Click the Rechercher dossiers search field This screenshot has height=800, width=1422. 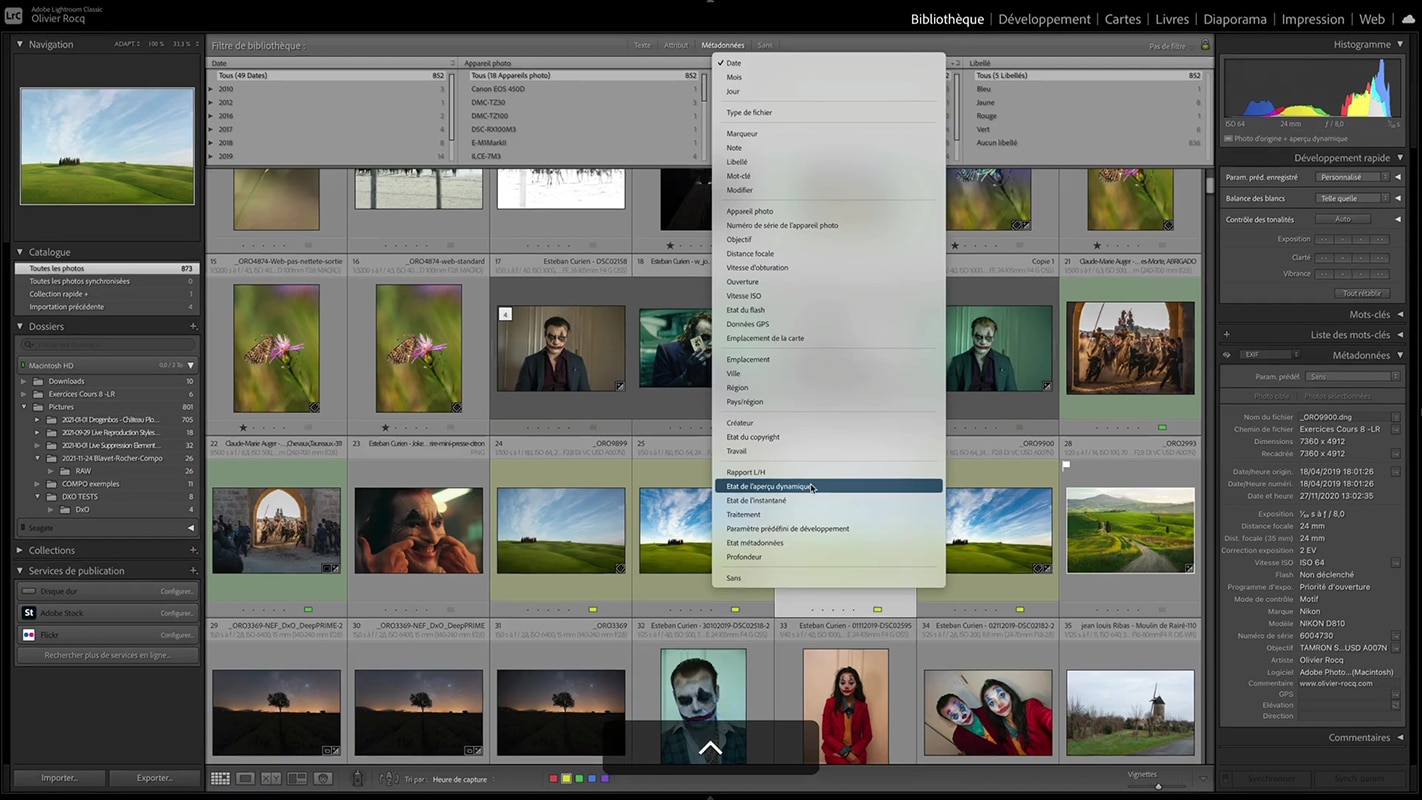point(107,345)
